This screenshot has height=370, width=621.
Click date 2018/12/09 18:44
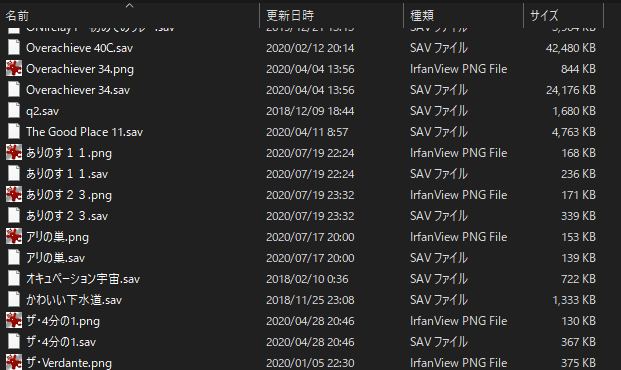pyautogui.click(x=310, y=111)
